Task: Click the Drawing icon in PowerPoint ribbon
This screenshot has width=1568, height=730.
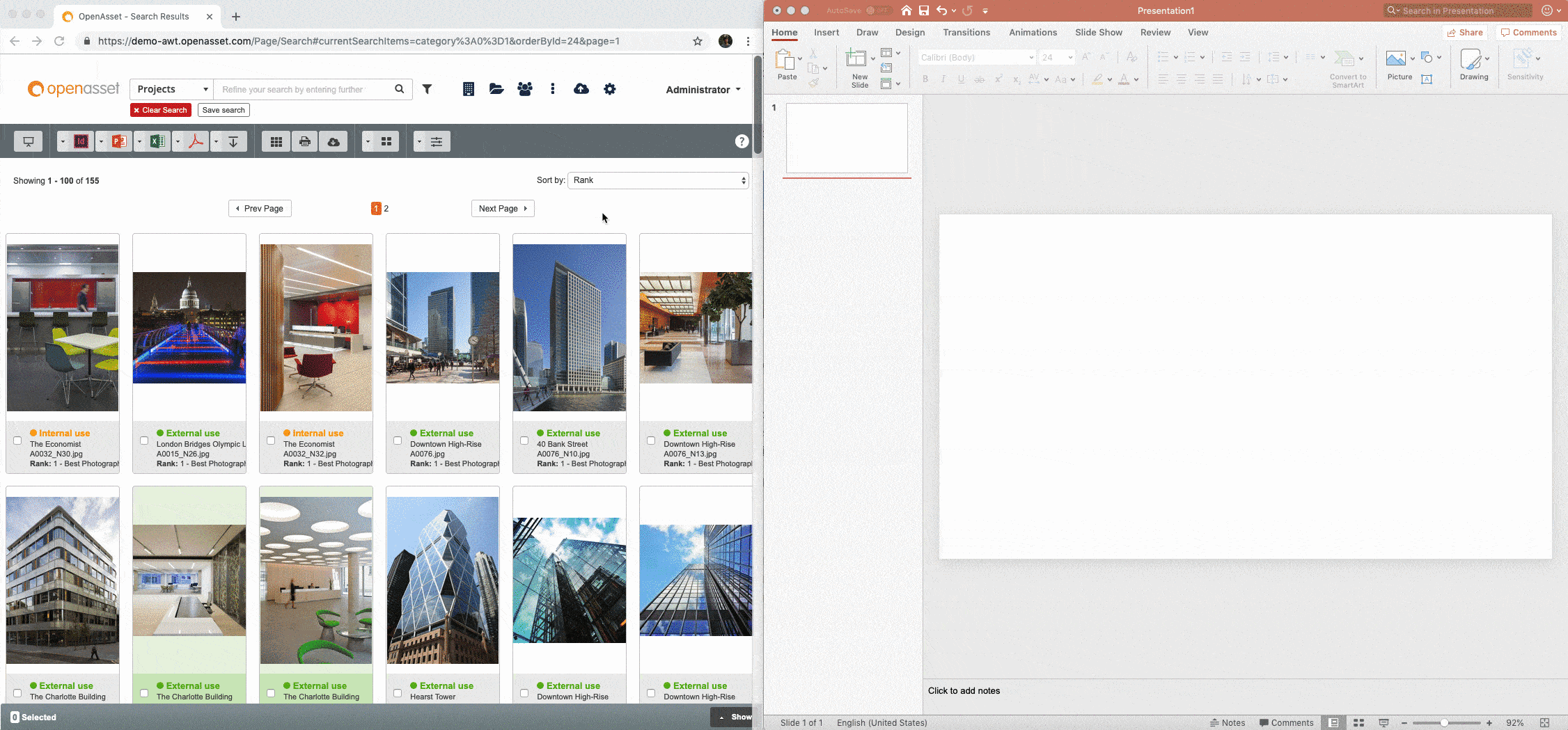Action: tap(1471, 59)
